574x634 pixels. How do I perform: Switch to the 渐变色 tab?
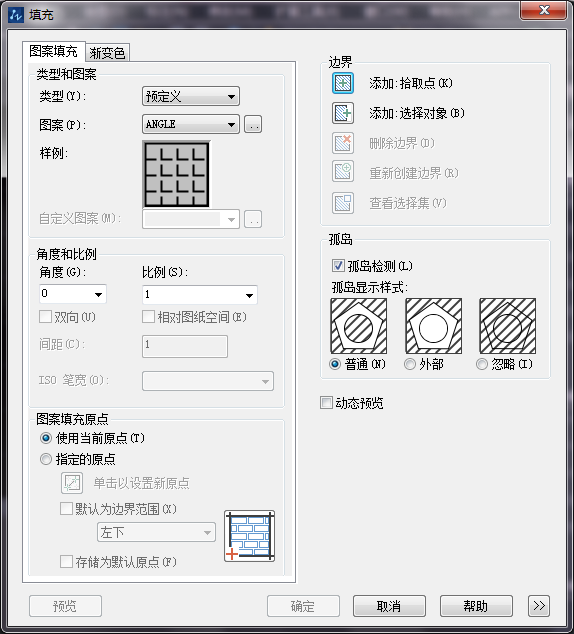coord(107,53)
